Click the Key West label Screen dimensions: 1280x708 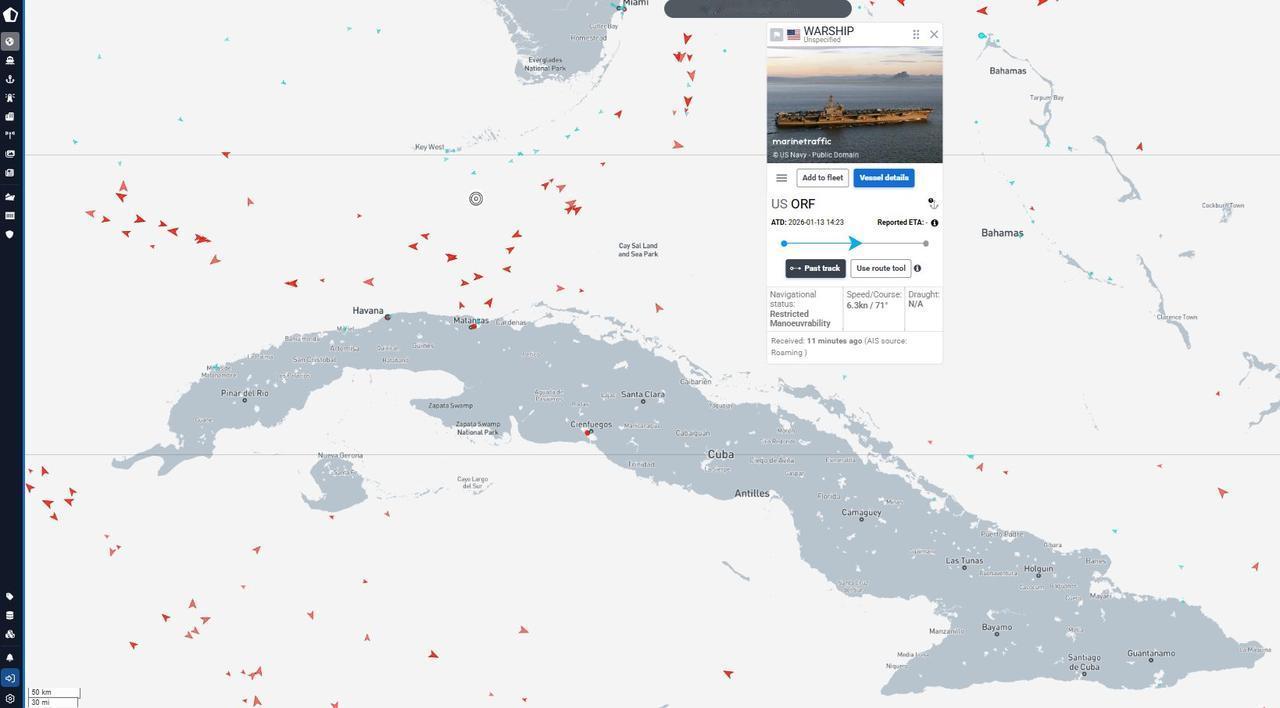click(429, 147)
